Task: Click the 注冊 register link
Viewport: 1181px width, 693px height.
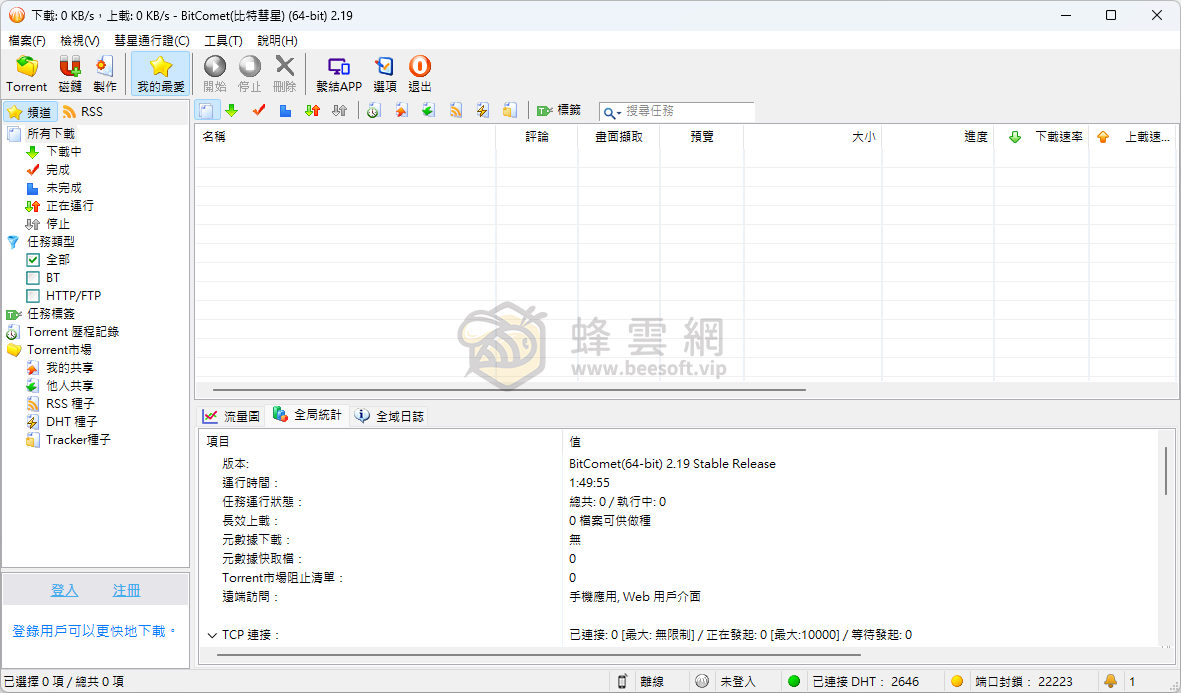Action: point(127,591)
